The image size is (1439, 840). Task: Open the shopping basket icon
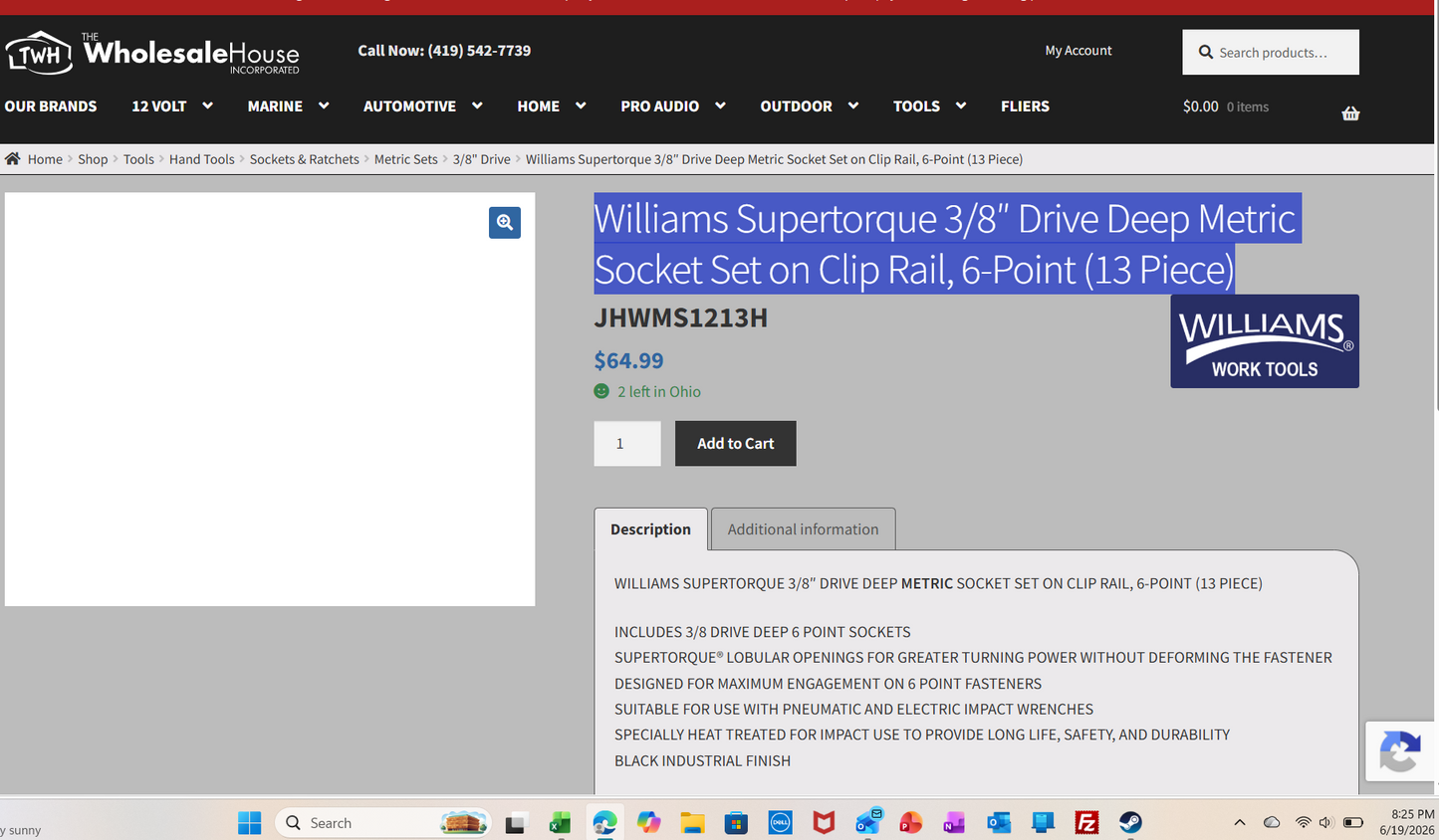[1350, 113]
